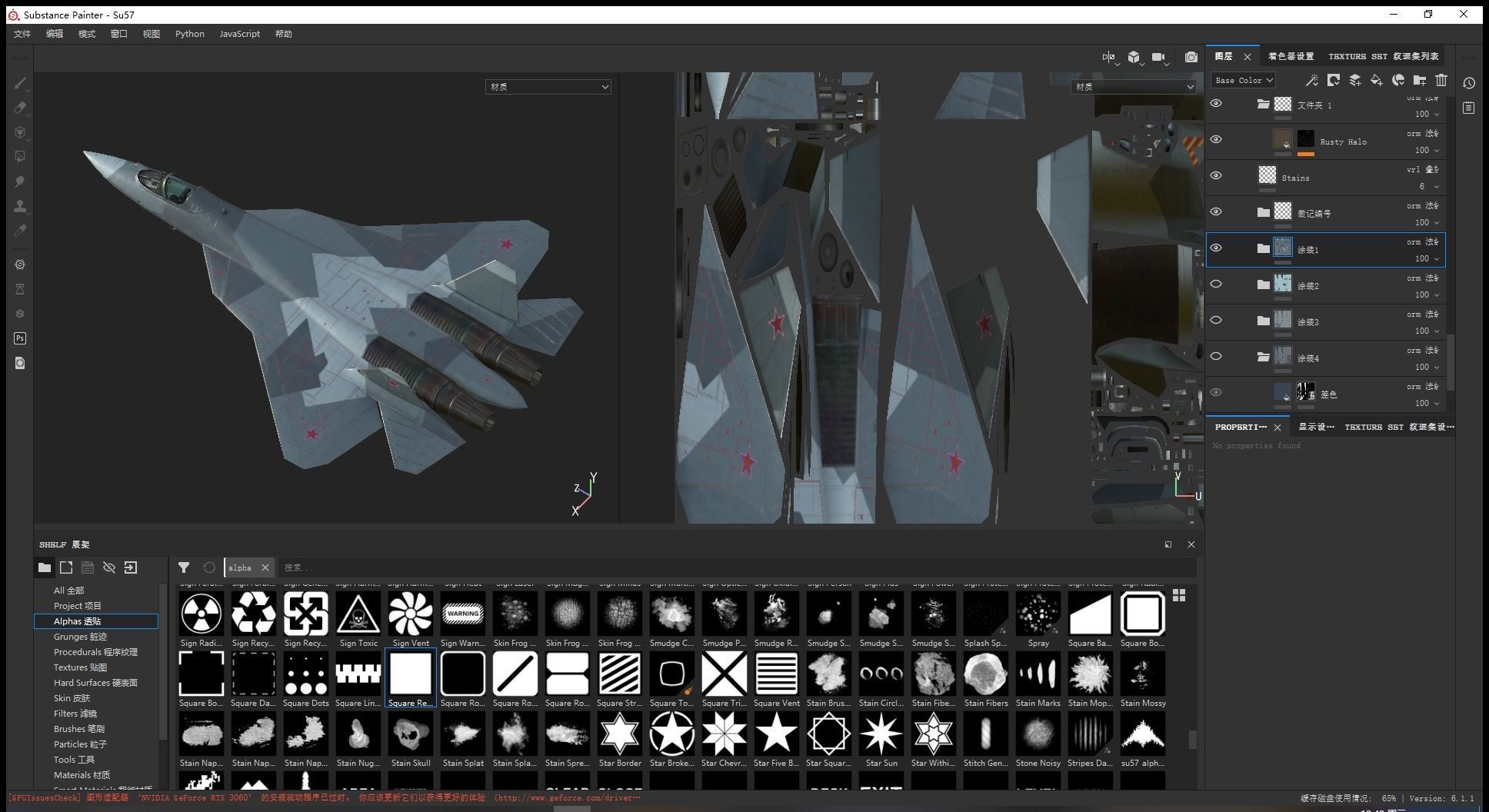Select the Smudge tool
The height and width of the screenshot is (812, 1489).
tap(20, 181)
